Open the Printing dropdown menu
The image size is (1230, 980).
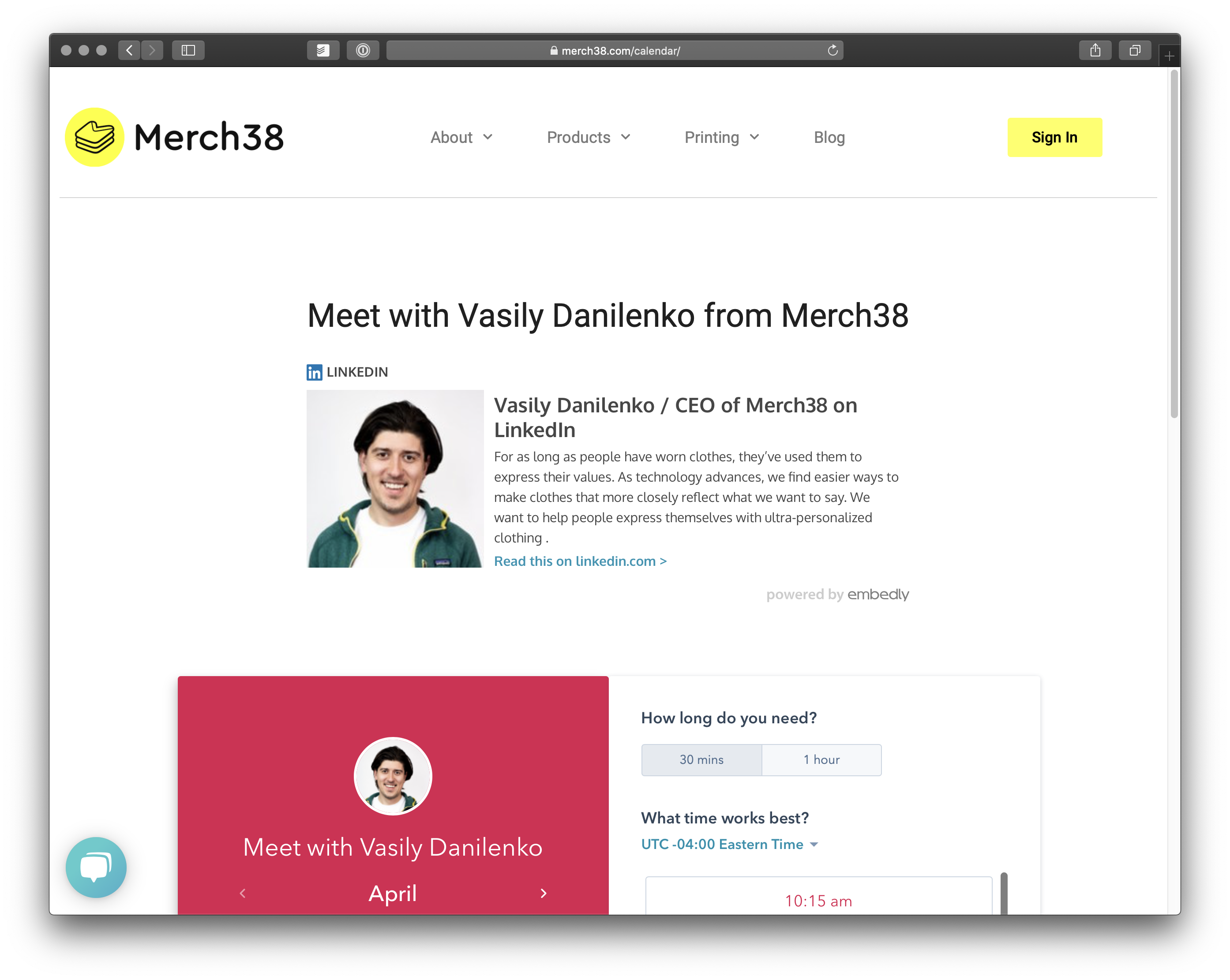click(722, 137)
